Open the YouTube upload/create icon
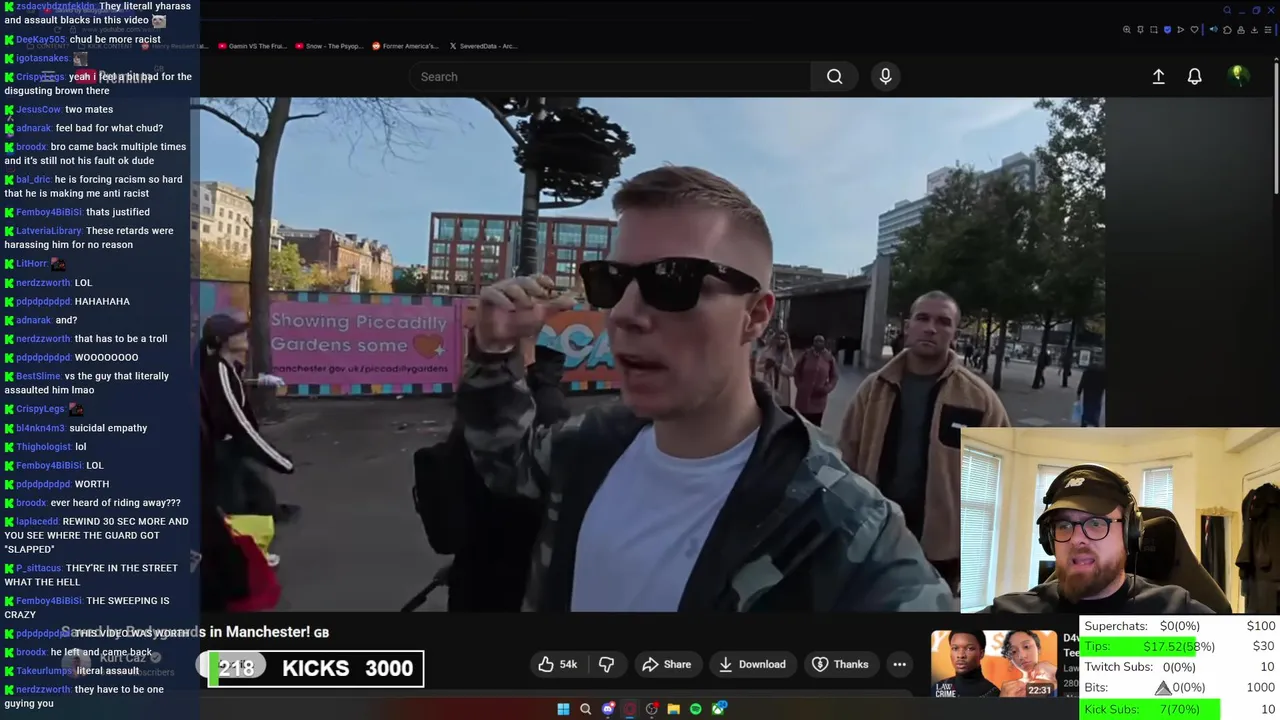This screenshot has height=720, width=1280. [x=1158, y=76]
